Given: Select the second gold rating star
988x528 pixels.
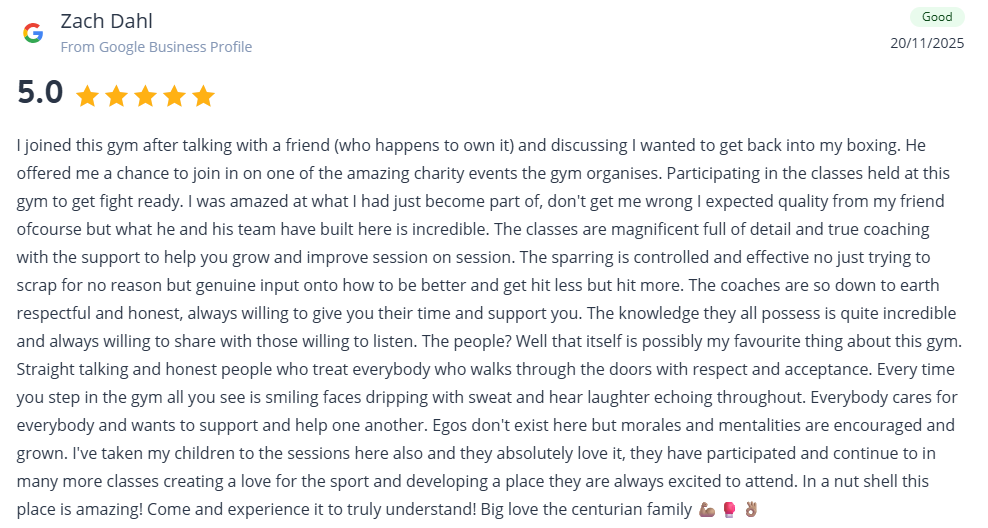Looking at the screenshot, I should 116,96.
